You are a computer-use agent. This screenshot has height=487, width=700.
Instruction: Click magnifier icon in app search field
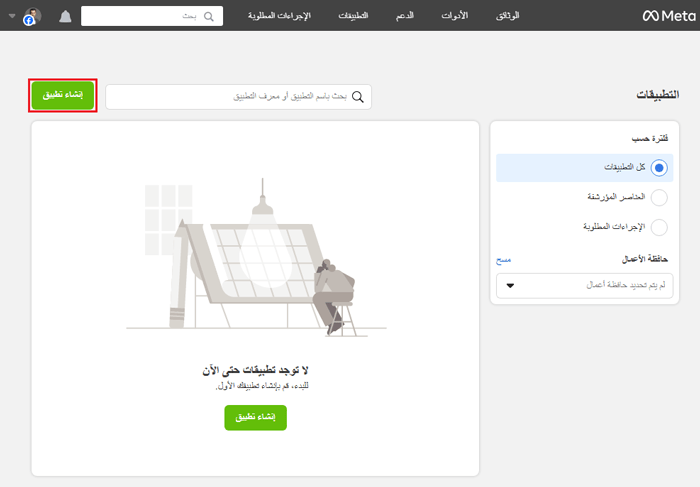[358, 97]
